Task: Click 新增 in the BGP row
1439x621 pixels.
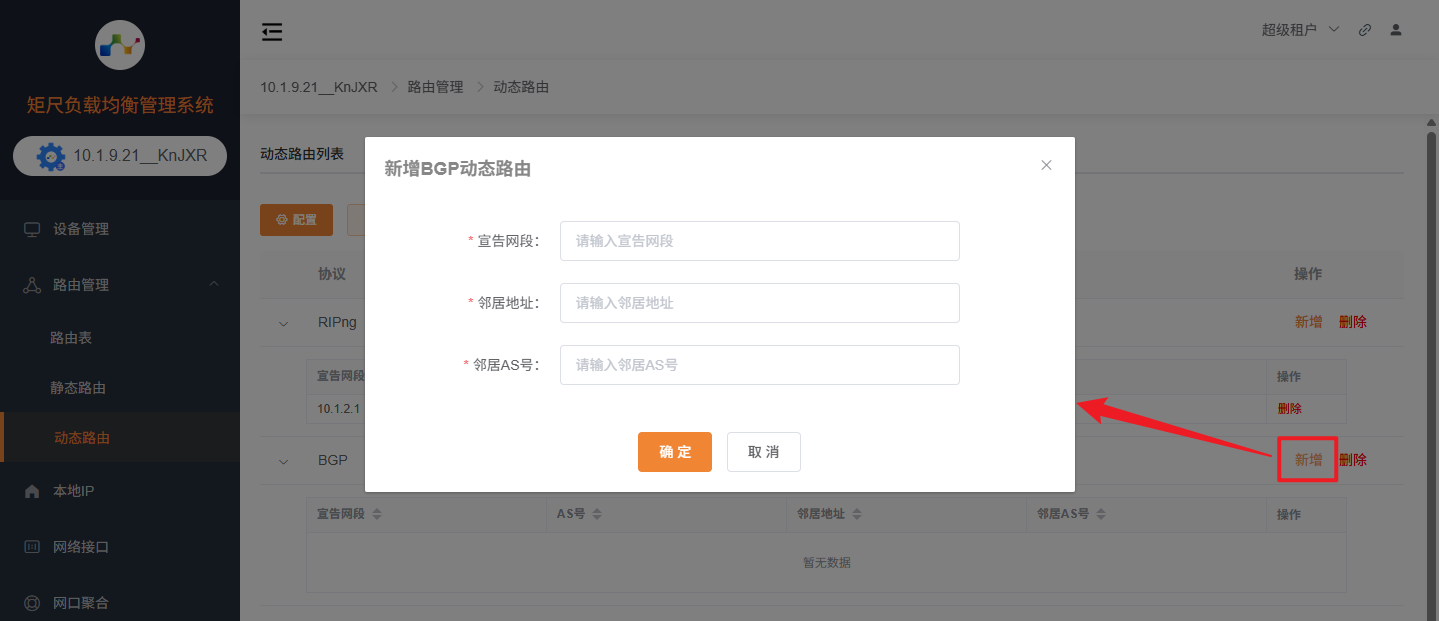Action: [1309, 460]
